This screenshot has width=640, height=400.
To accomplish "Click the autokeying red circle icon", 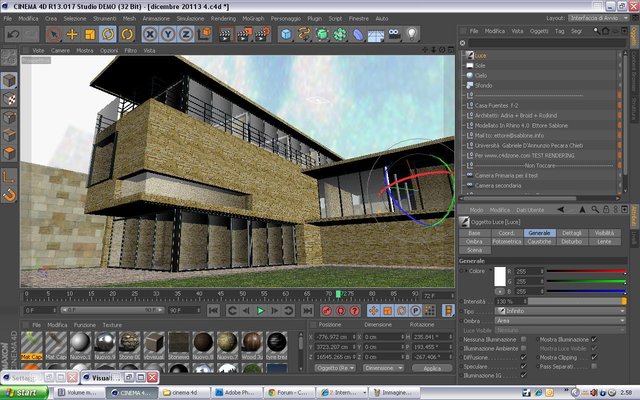I will [340, 311].
